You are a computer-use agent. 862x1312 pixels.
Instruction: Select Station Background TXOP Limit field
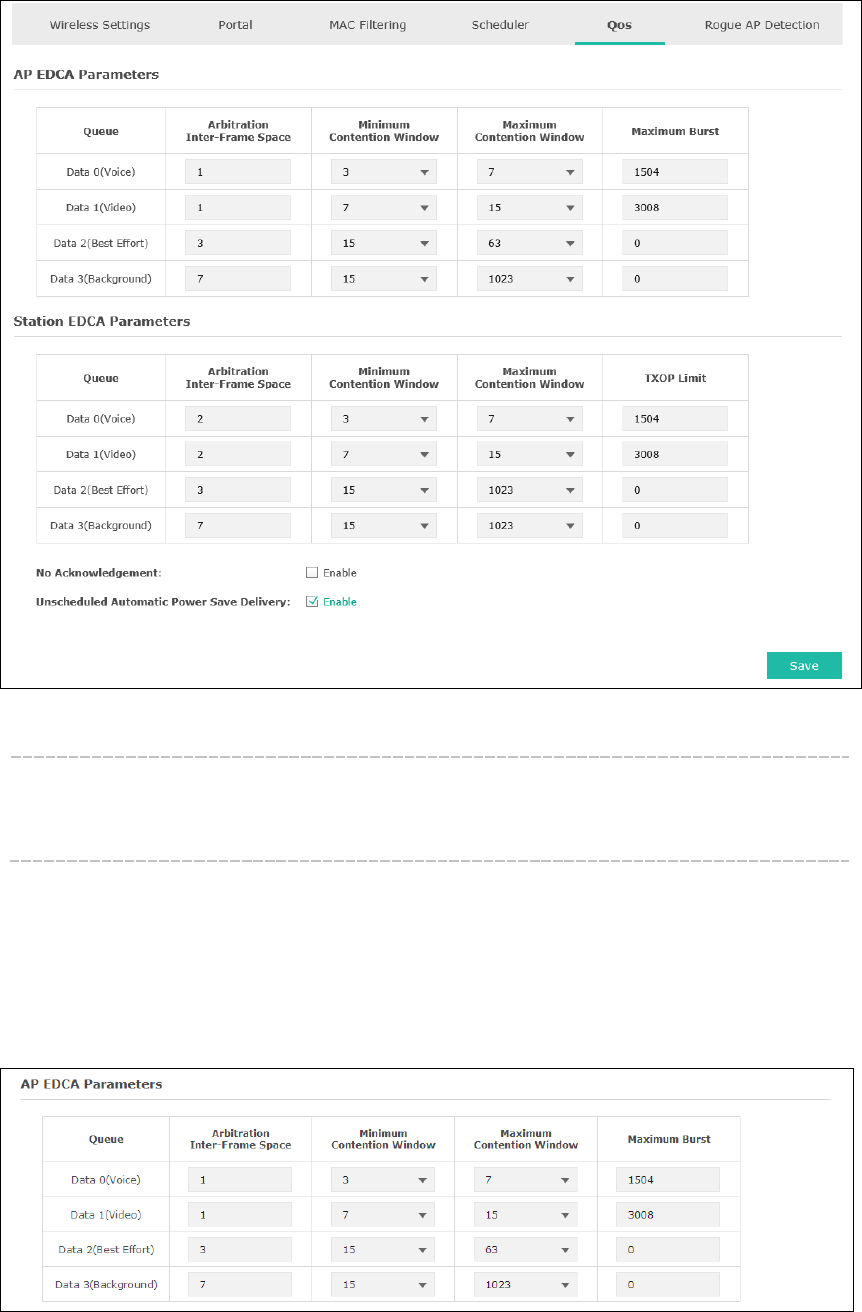click(x=675, y=525)
